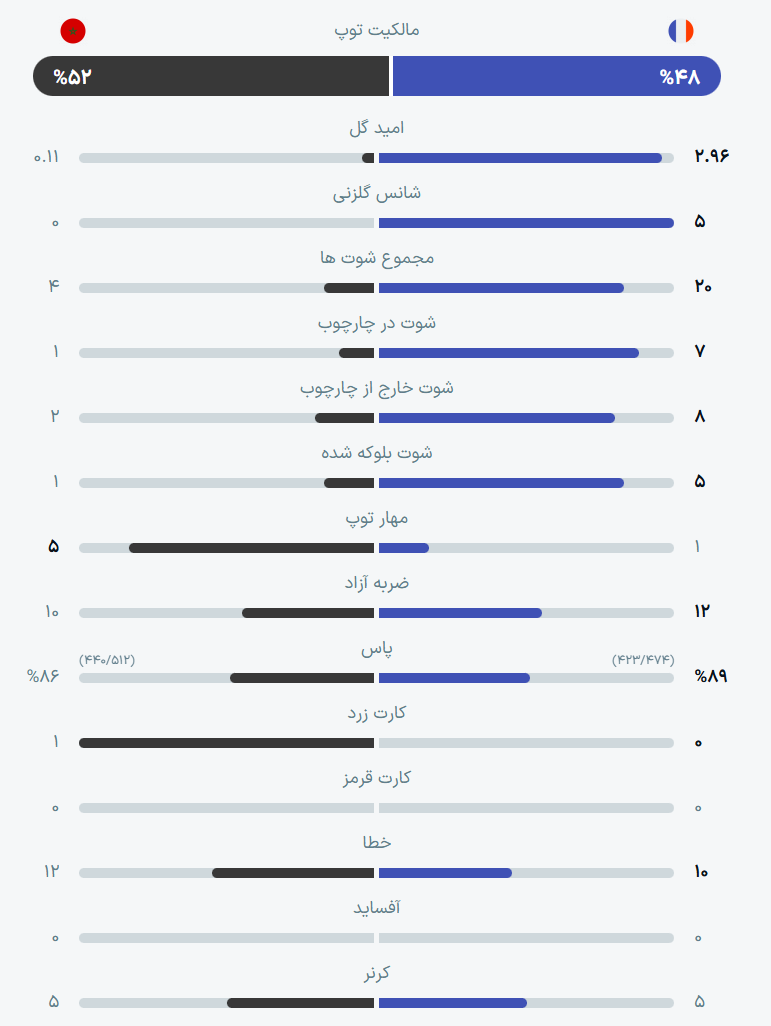771x1026 pixels.
Task: Click the Morocco flag icon
Action: pos(73,31)
